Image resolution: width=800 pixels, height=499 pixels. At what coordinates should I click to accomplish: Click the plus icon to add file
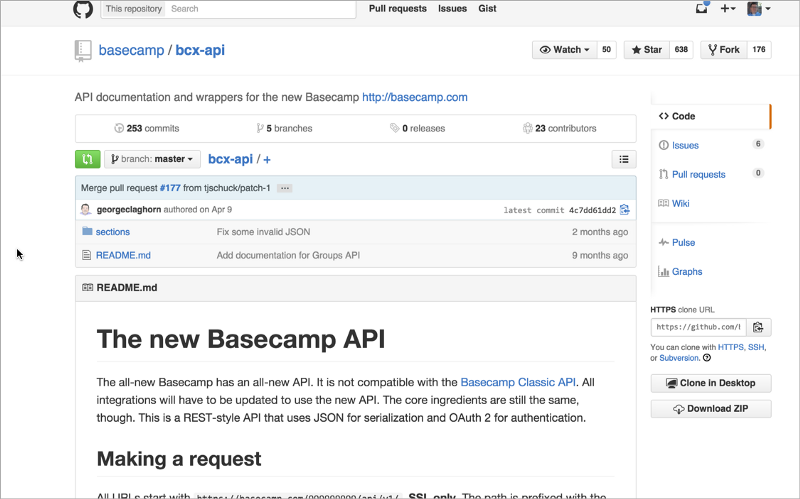(267, 159)
